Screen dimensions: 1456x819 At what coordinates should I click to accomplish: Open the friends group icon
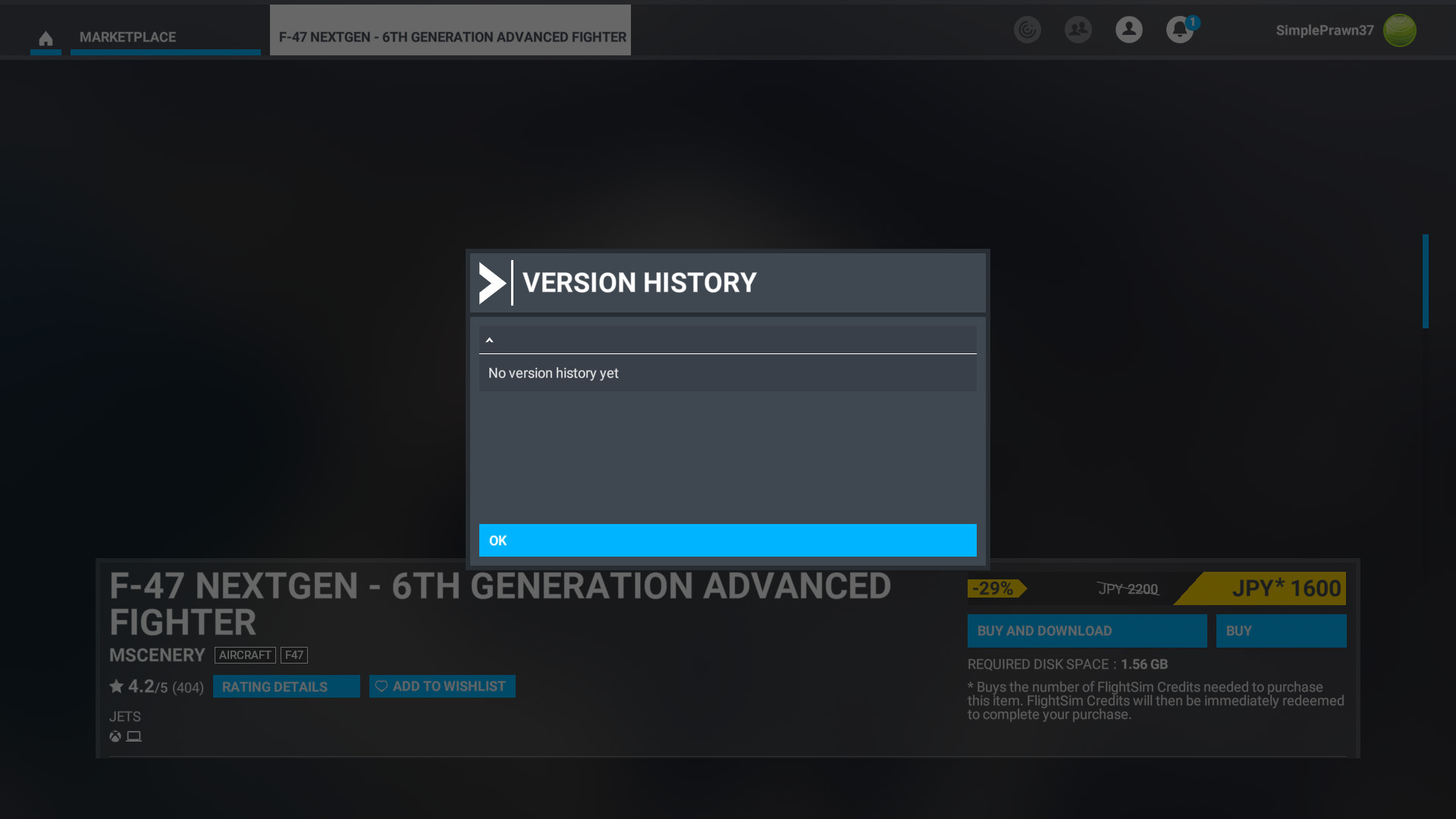pyautogui.click(x=1078, y=30)
